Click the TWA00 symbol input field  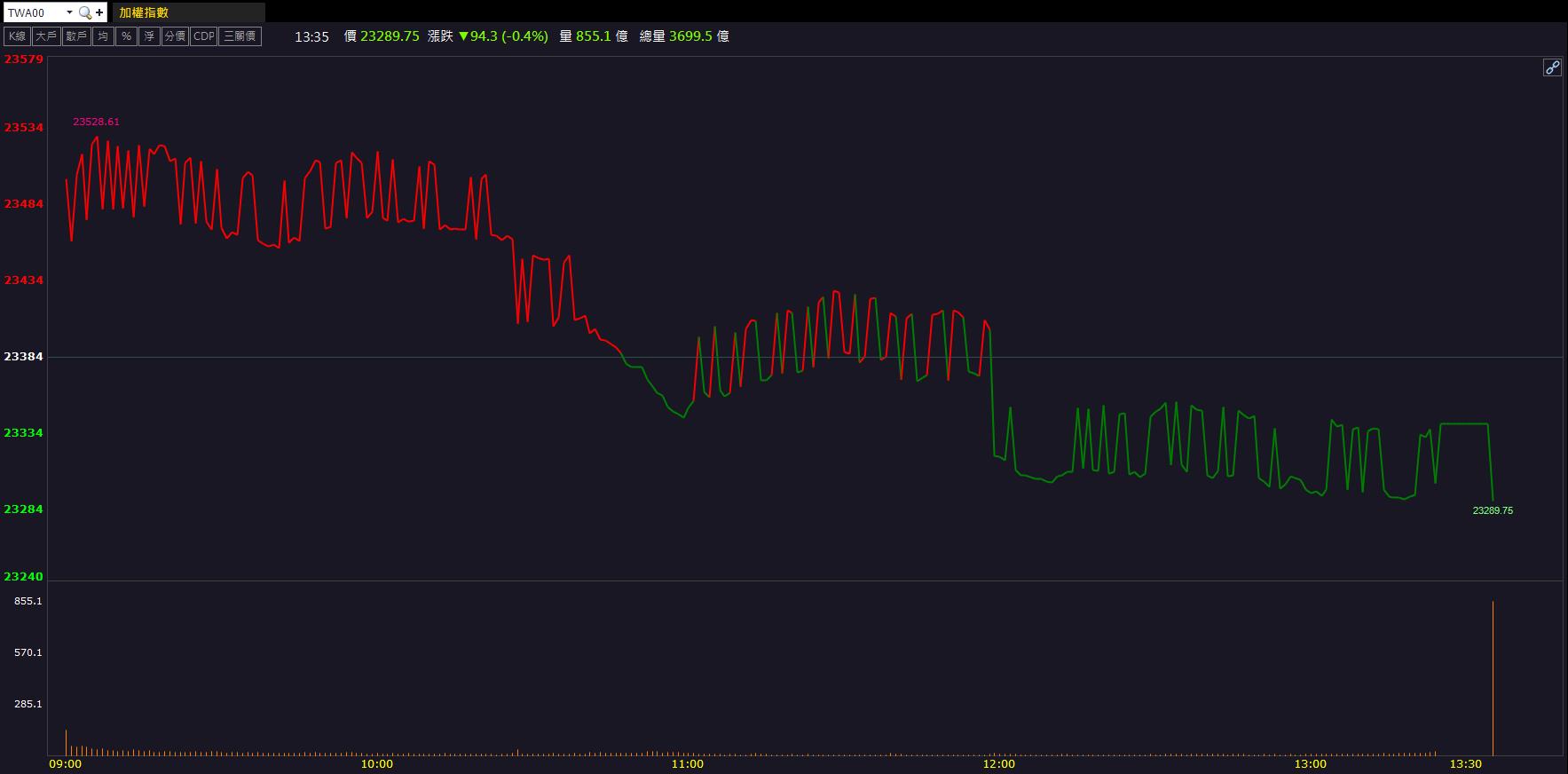[x=34, y=12]
